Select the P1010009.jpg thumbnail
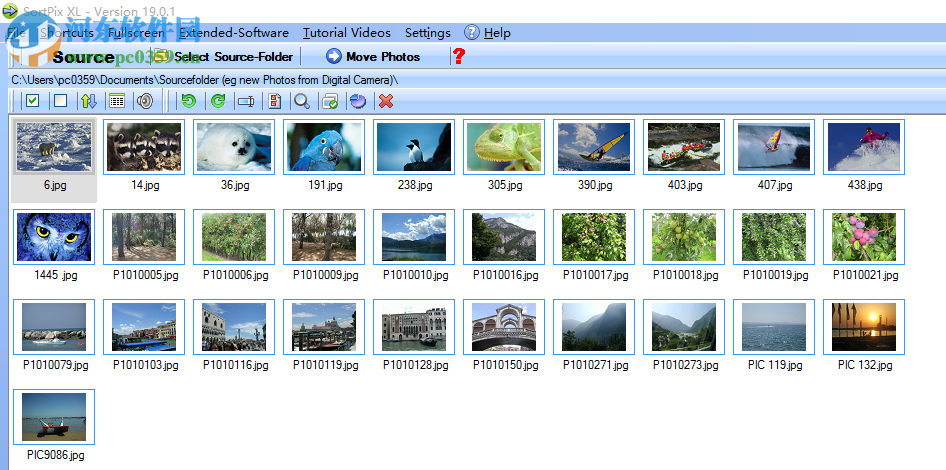Screen dimensions: 946x470 coord(324,237)
